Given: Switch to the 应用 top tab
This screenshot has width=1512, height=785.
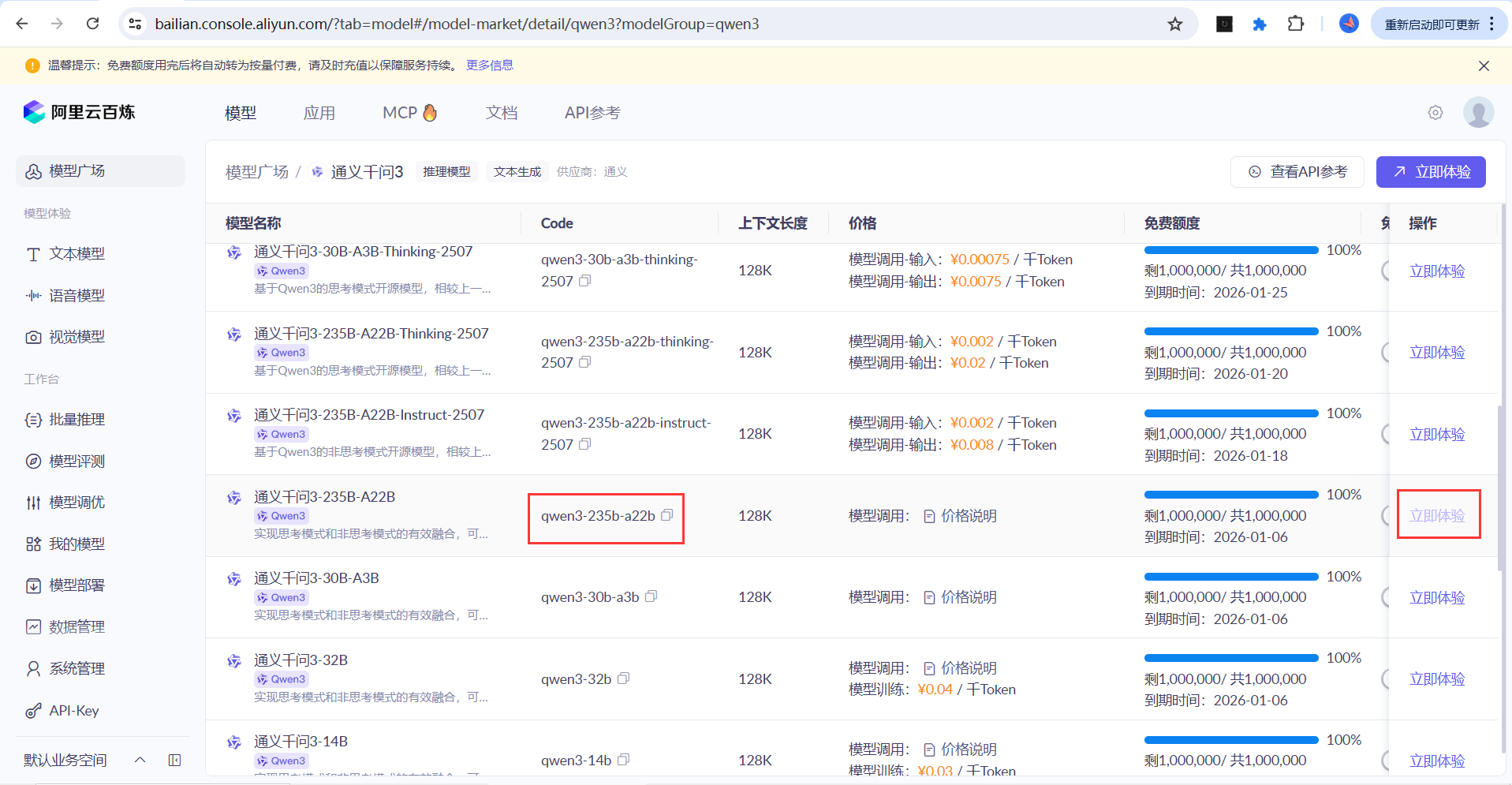Looking at the screenshot, I should click(319, 113).
